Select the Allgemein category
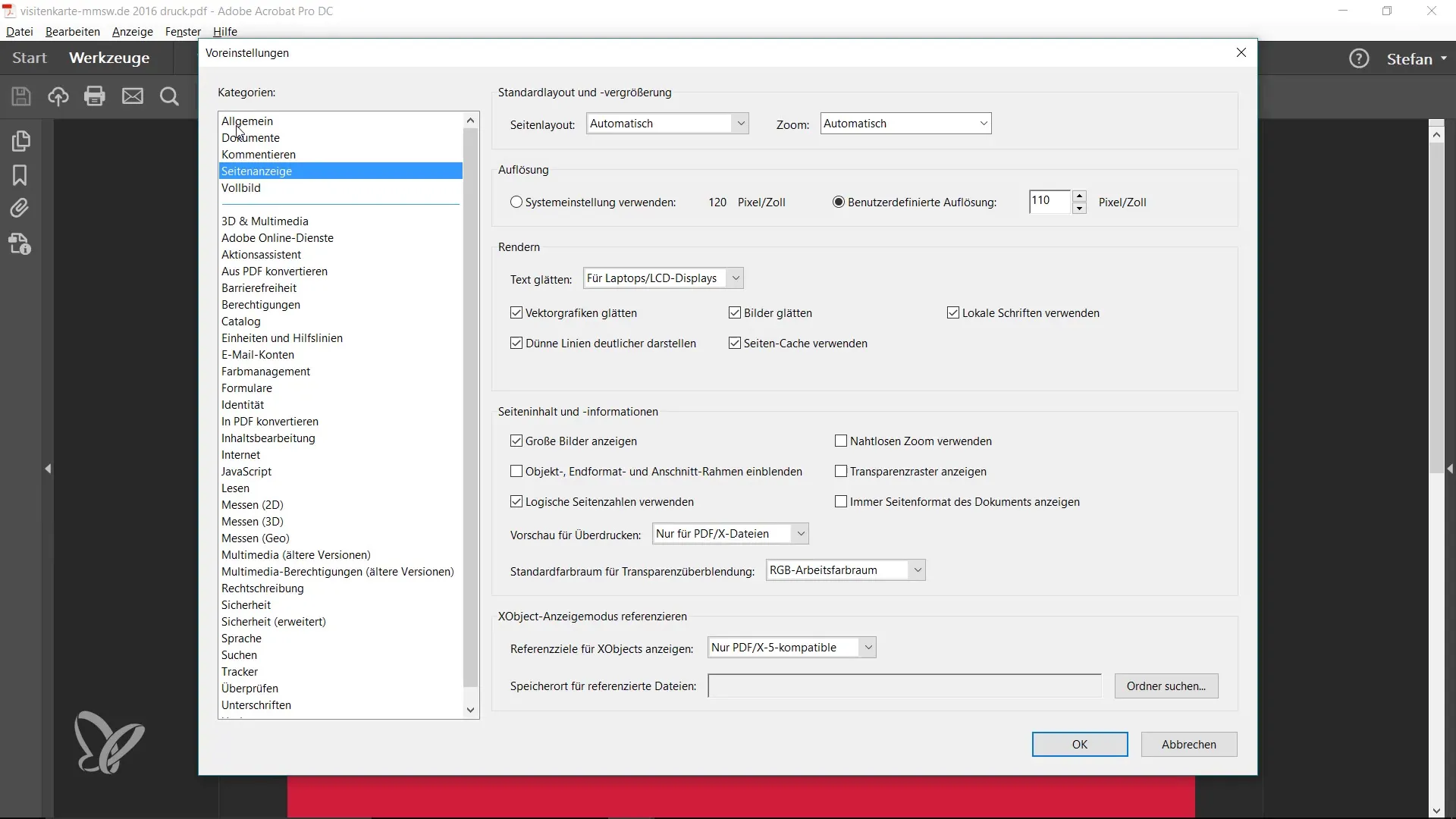 (340, 121)
